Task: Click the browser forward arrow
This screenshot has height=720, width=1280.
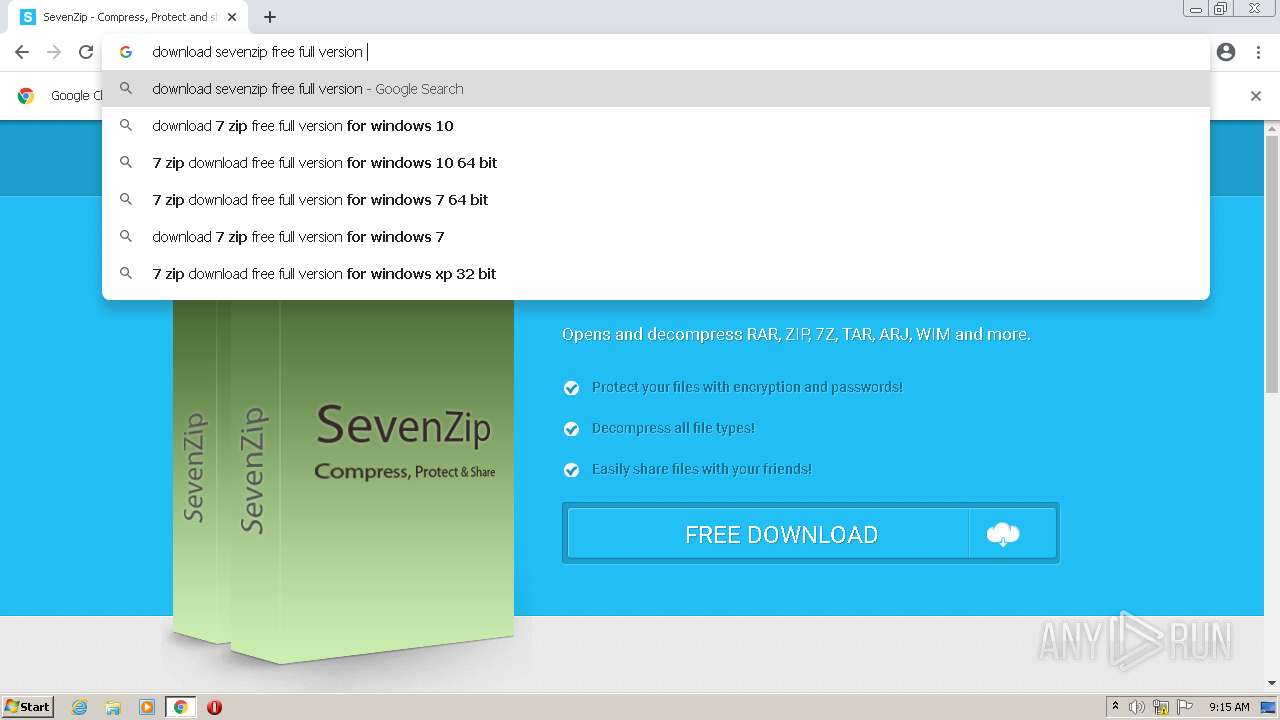Action: tap(54, 52)
